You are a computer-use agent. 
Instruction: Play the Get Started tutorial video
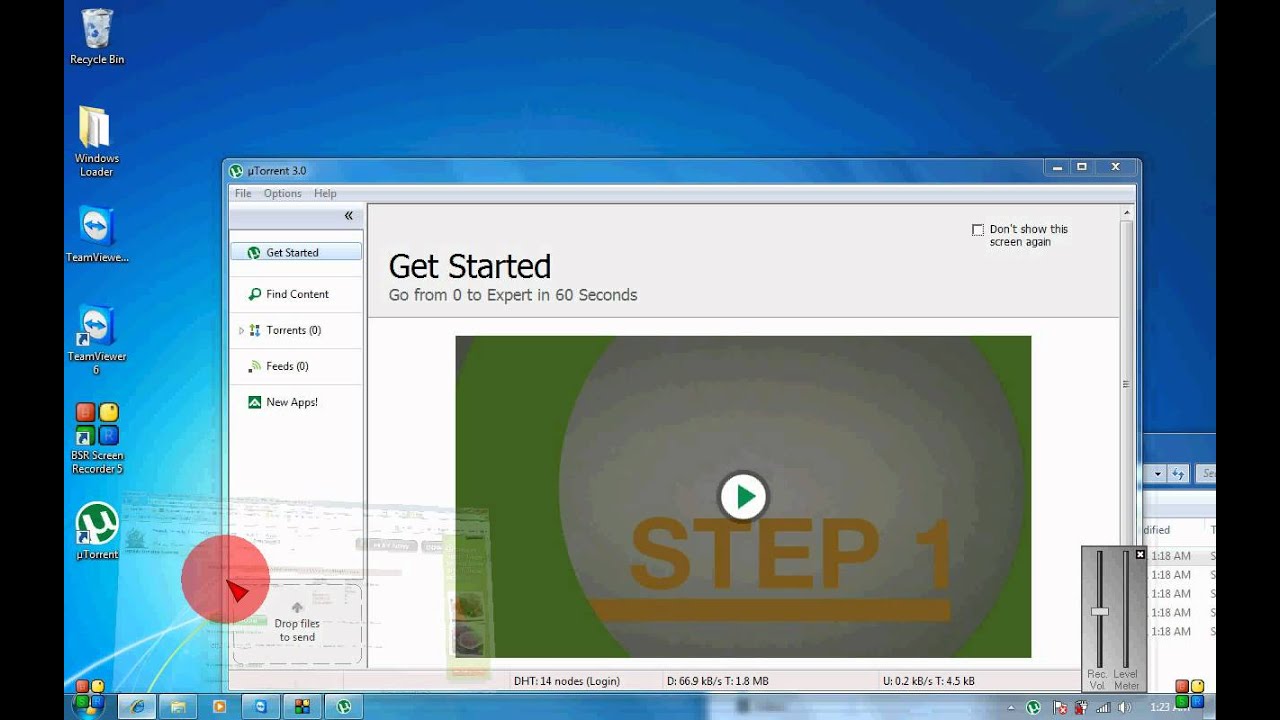(743, 496)
